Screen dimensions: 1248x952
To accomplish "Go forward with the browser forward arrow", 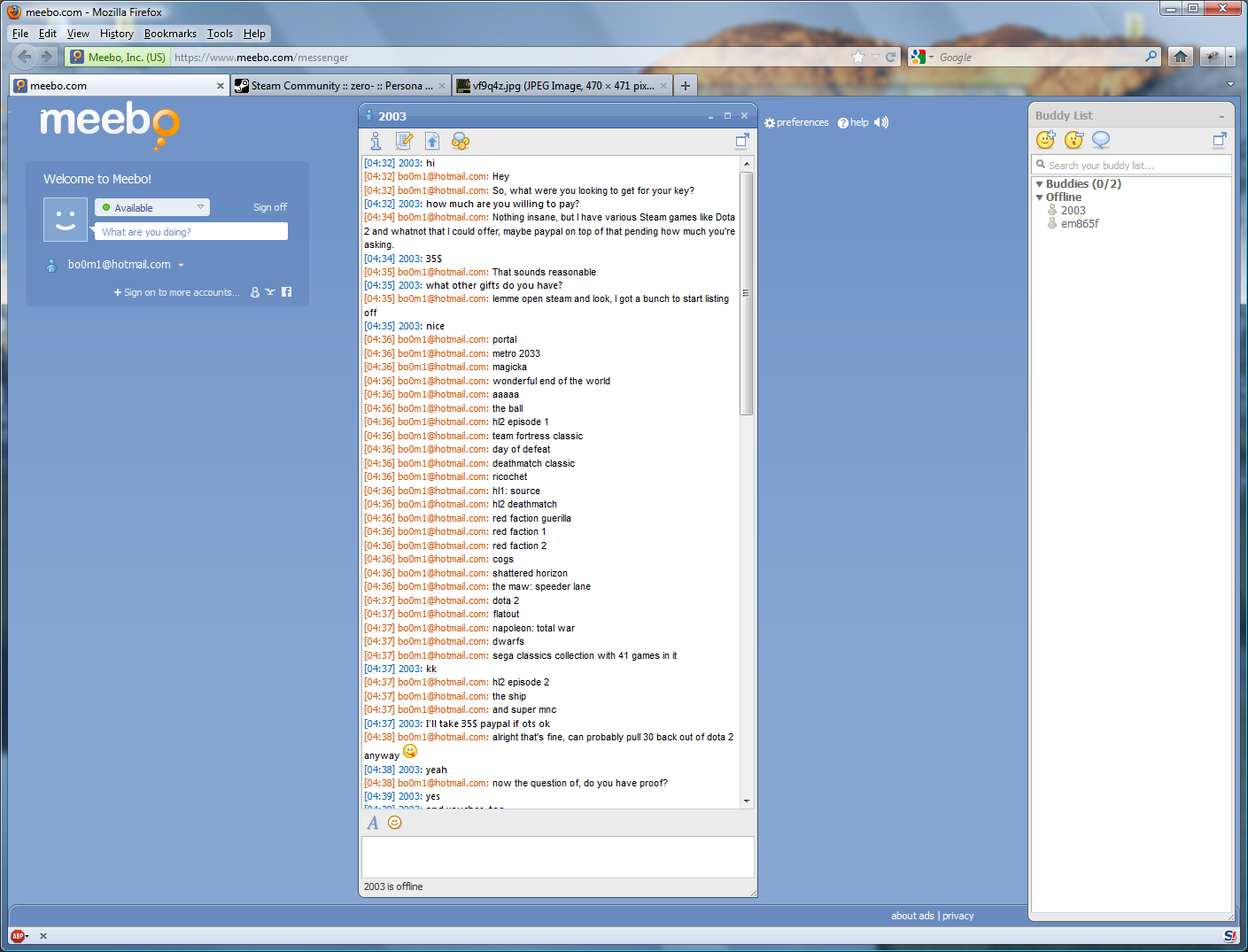I will [x=48, y=57].
